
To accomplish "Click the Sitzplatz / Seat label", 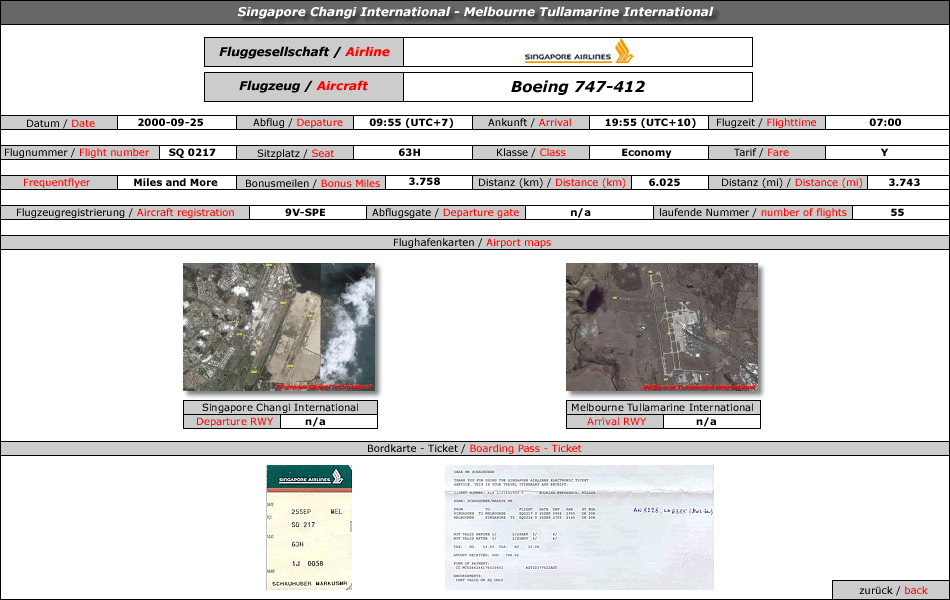I will click(295, 153).
